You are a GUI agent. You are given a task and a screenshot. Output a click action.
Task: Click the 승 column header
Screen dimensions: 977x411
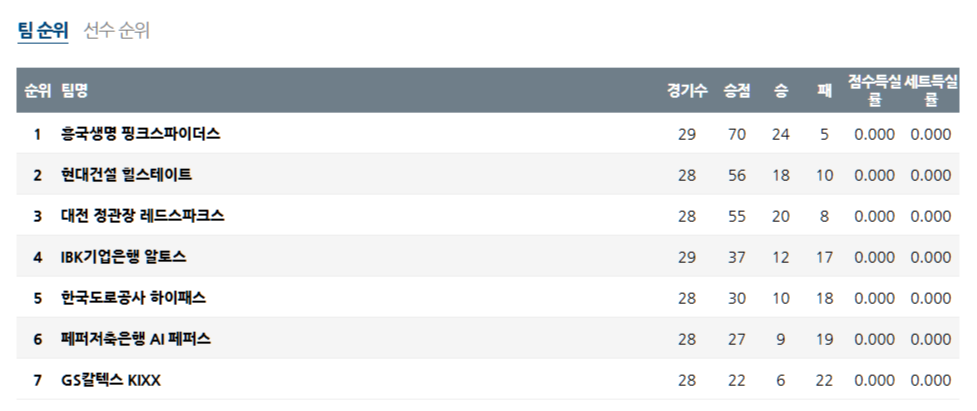pos(781,91)
